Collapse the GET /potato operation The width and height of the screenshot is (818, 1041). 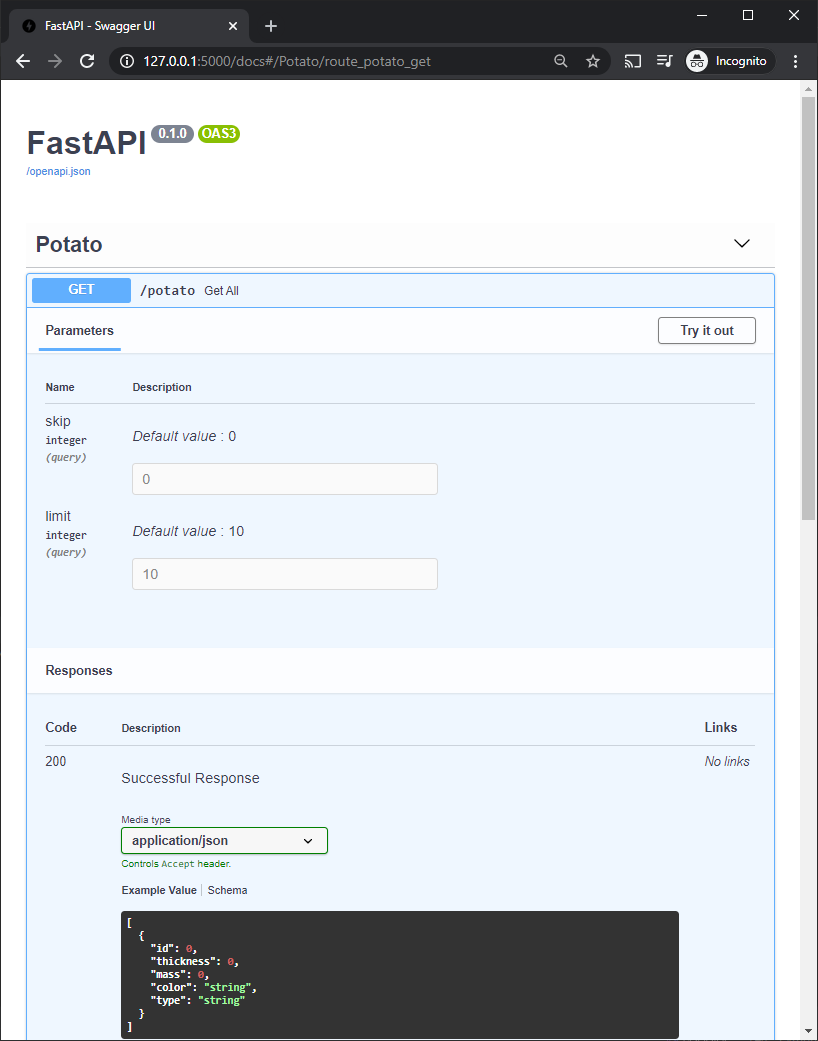400,291
